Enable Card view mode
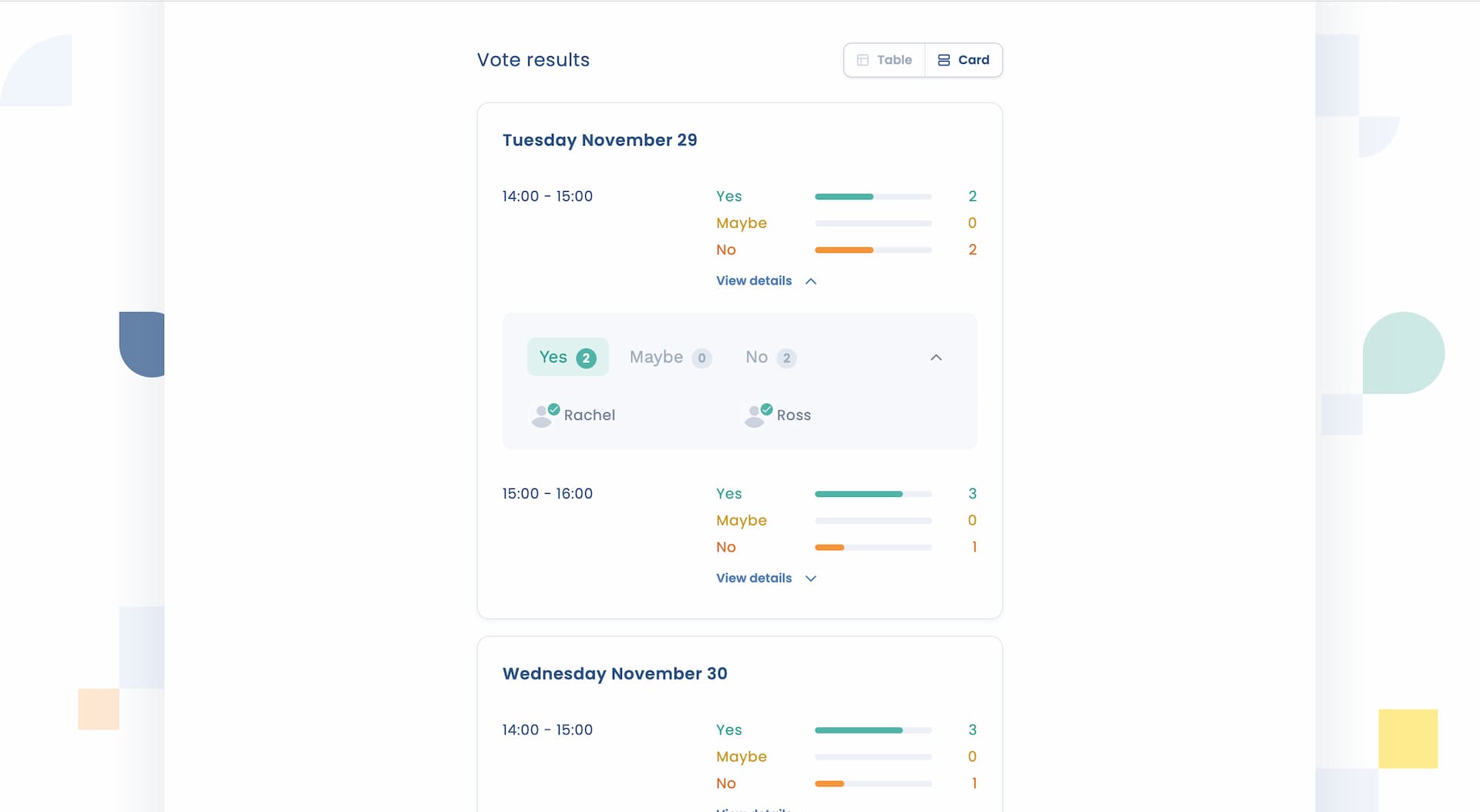The width and height of the screenshot is (1480, 812). 964,59
